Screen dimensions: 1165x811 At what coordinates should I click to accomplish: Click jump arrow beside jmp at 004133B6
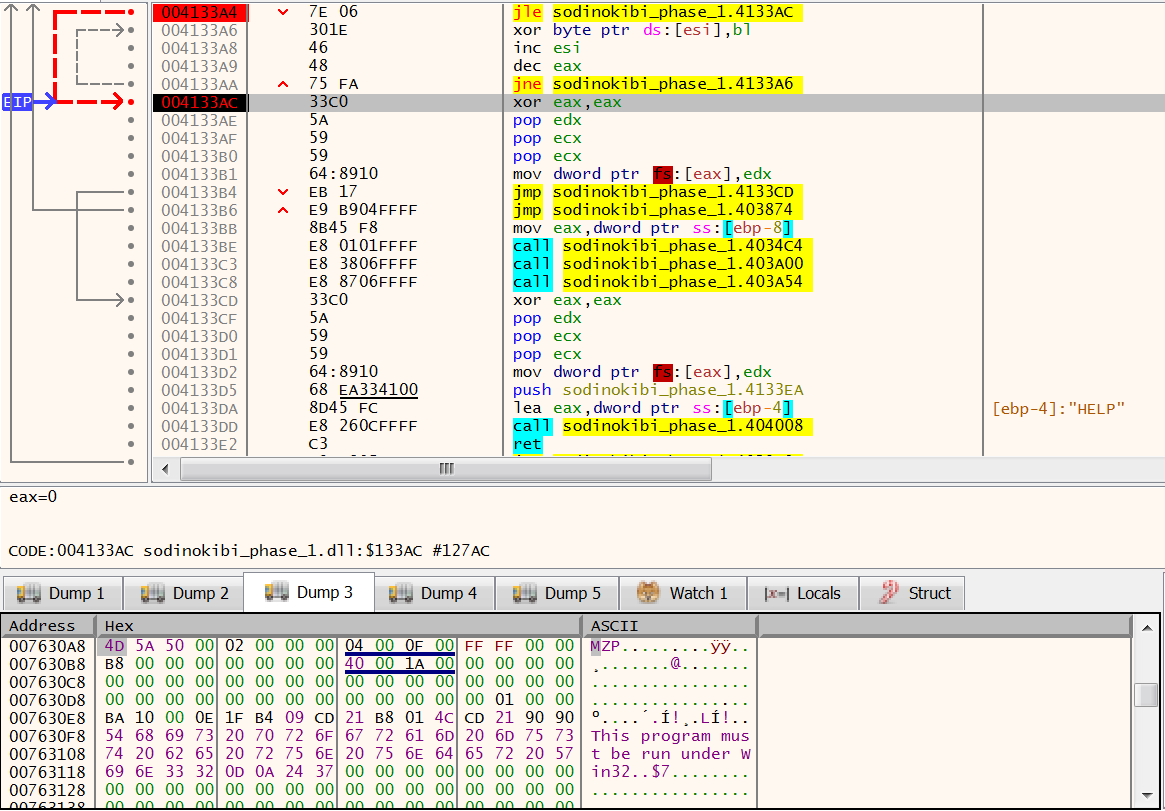click(283, 210)
